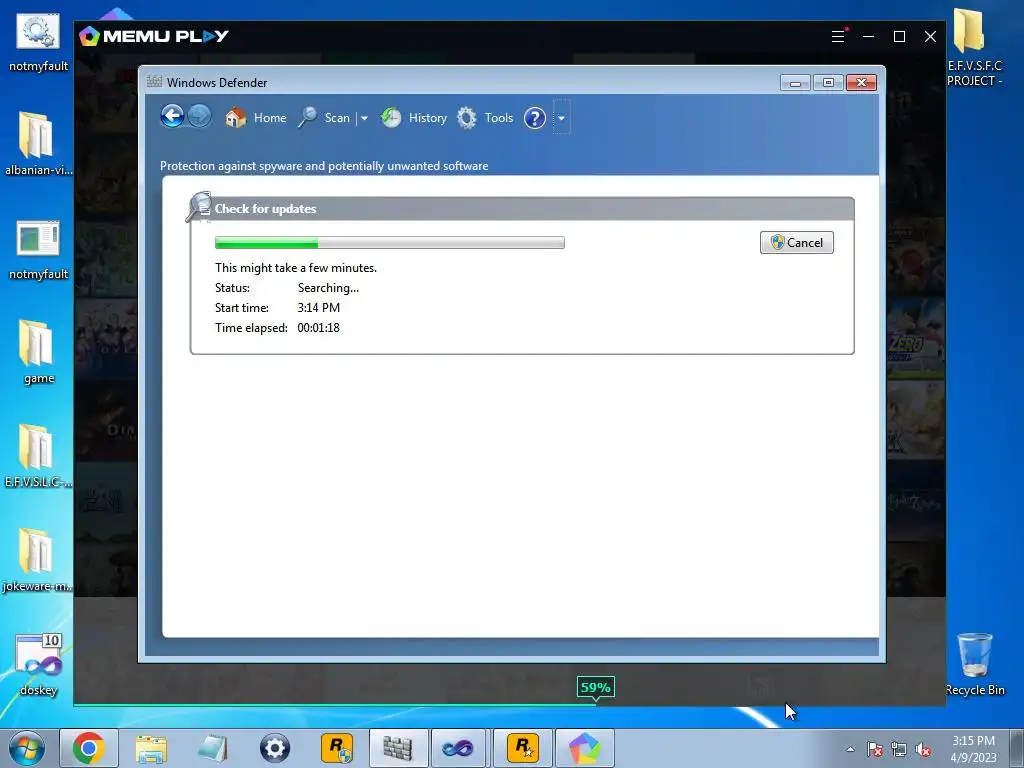Click the magnifying glass Scan icon
Image resolution: width=1024 pixels, height=768 pixels.
(x=308, y=118)
